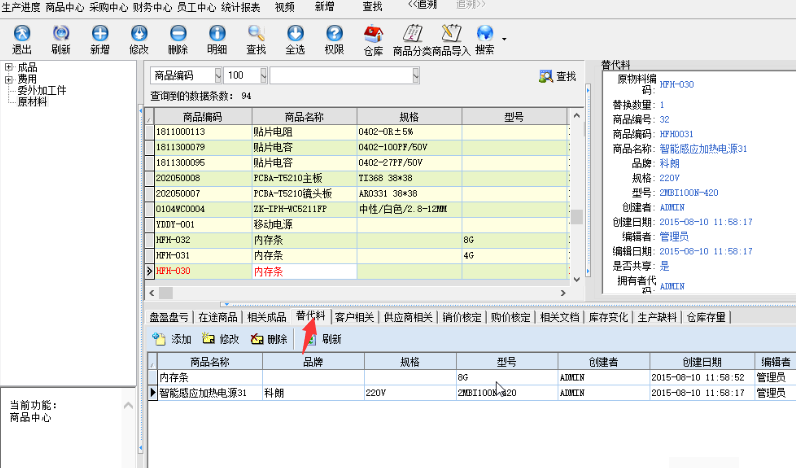
Task: Select 原材料 in the tree
Action: tap(32, 102)
